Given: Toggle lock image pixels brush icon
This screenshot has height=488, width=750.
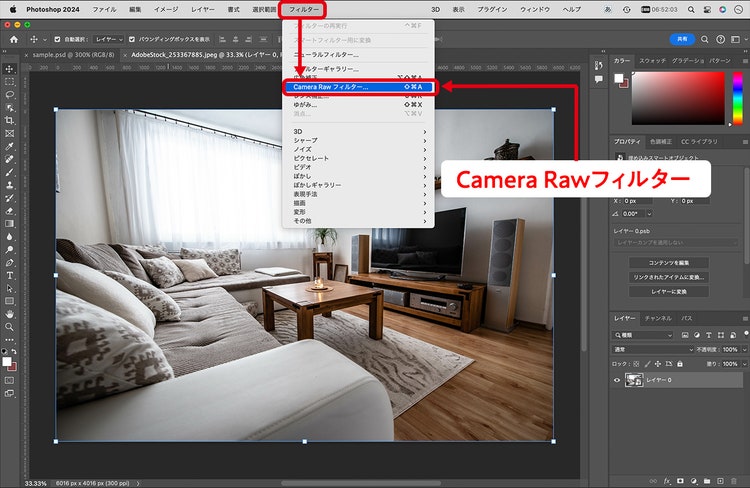Looking at the screenshot, I should (647, 364).
